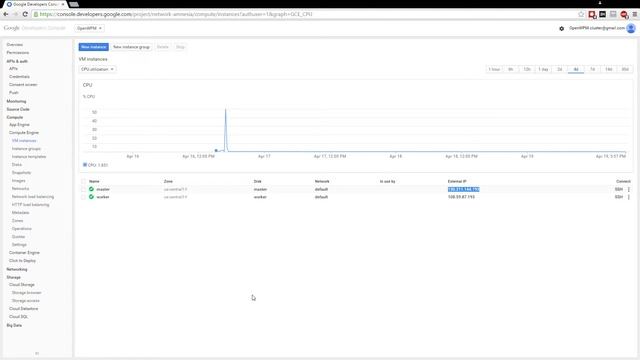Open the black square extension icon
The width and height of the screenshot is (640, 360).
602,14
